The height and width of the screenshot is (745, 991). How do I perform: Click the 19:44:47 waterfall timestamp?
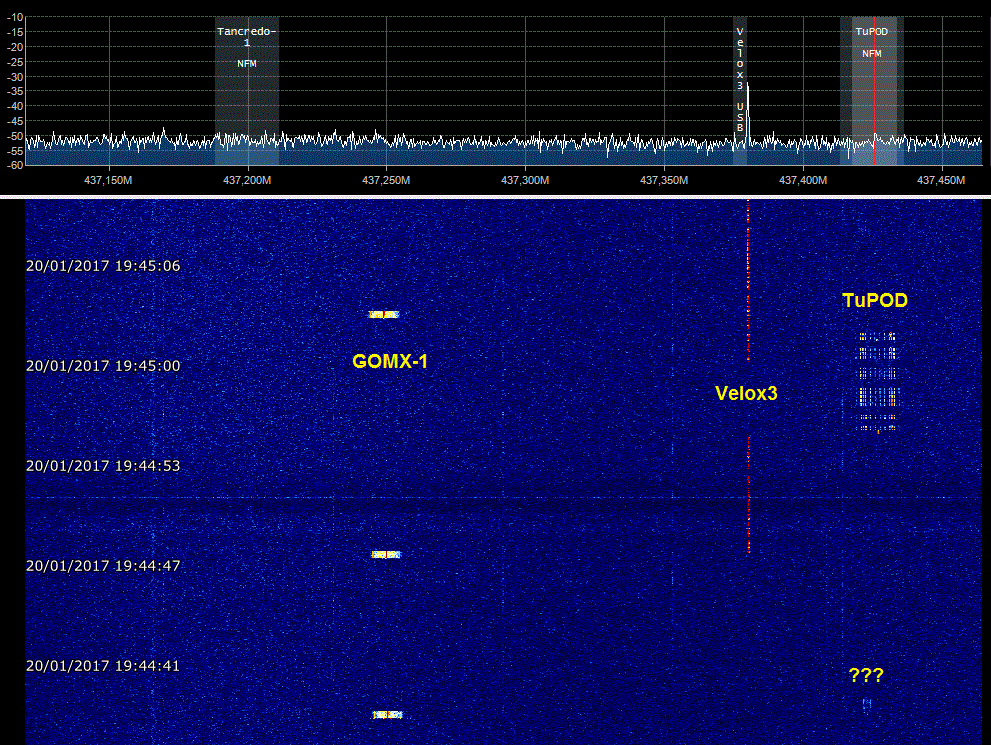point(103,566)
